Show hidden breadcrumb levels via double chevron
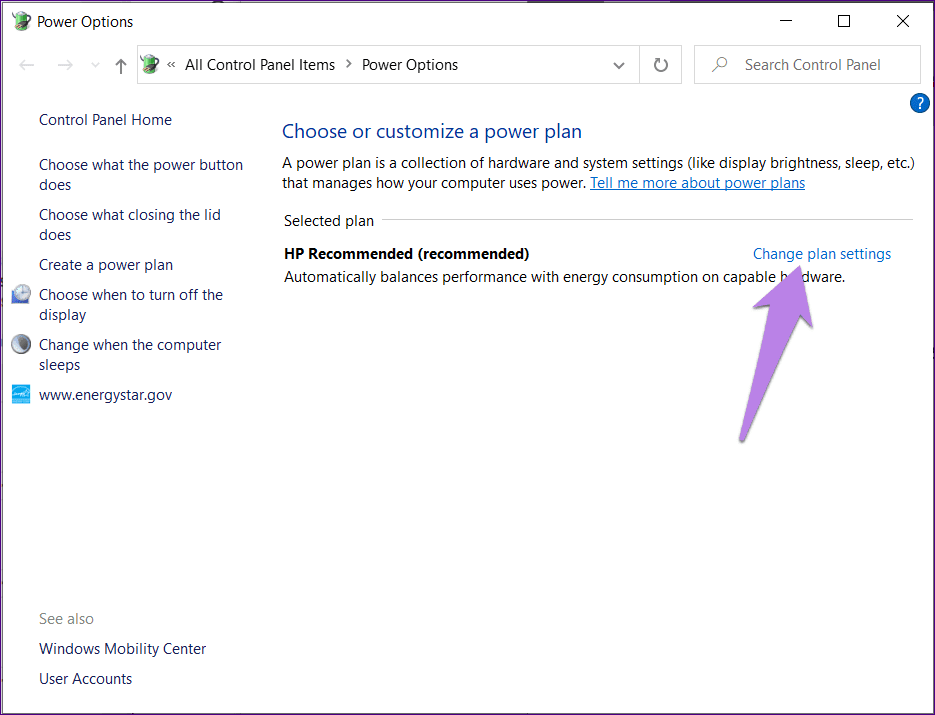 tap(171, 64)
